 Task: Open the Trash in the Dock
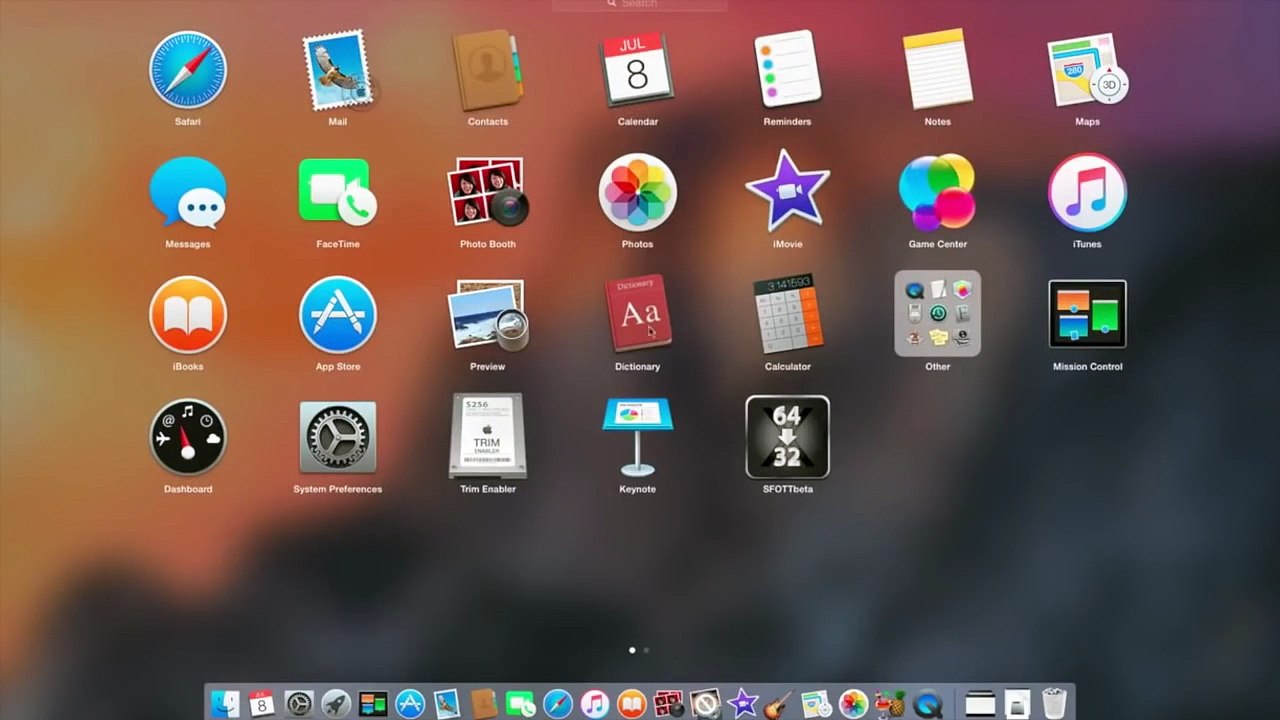1054,704
